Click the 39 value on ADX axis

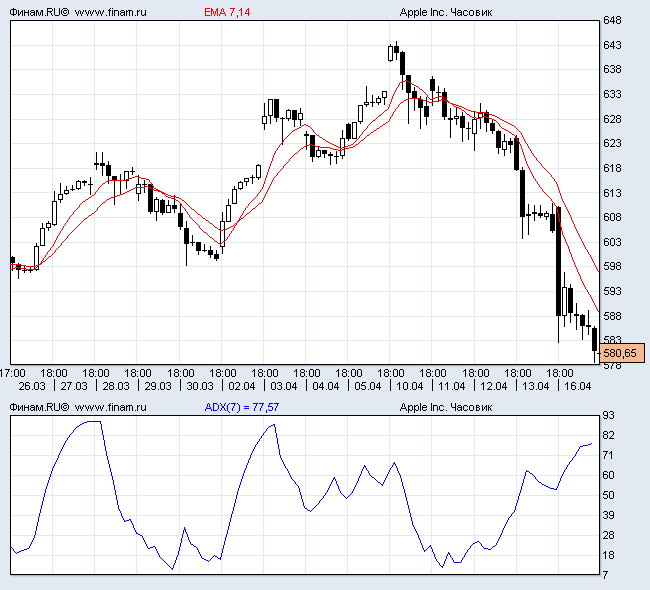(x=609, y=515)
